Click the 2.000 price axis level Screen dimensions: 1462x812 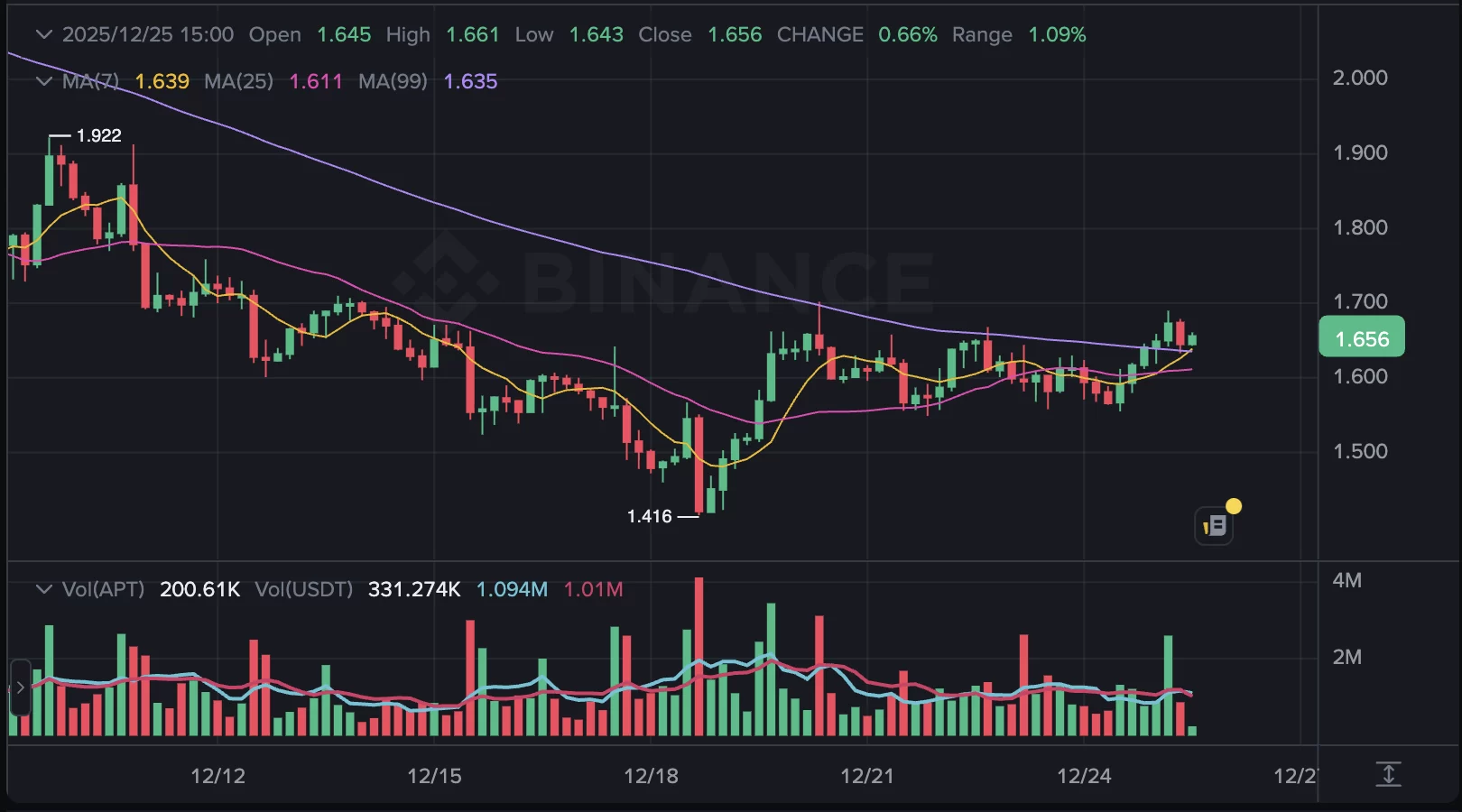(x=1360, y=78)
